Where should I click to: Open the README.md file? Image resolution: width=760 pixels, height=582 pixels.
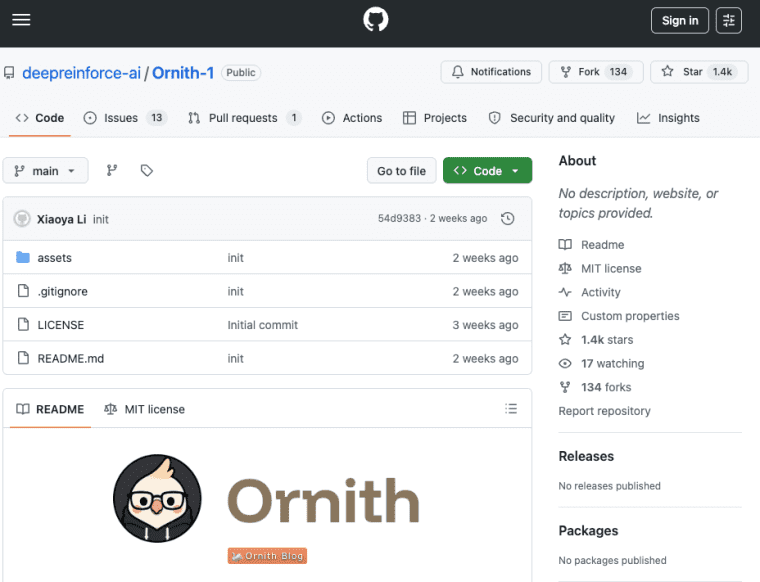coord(71,358)
